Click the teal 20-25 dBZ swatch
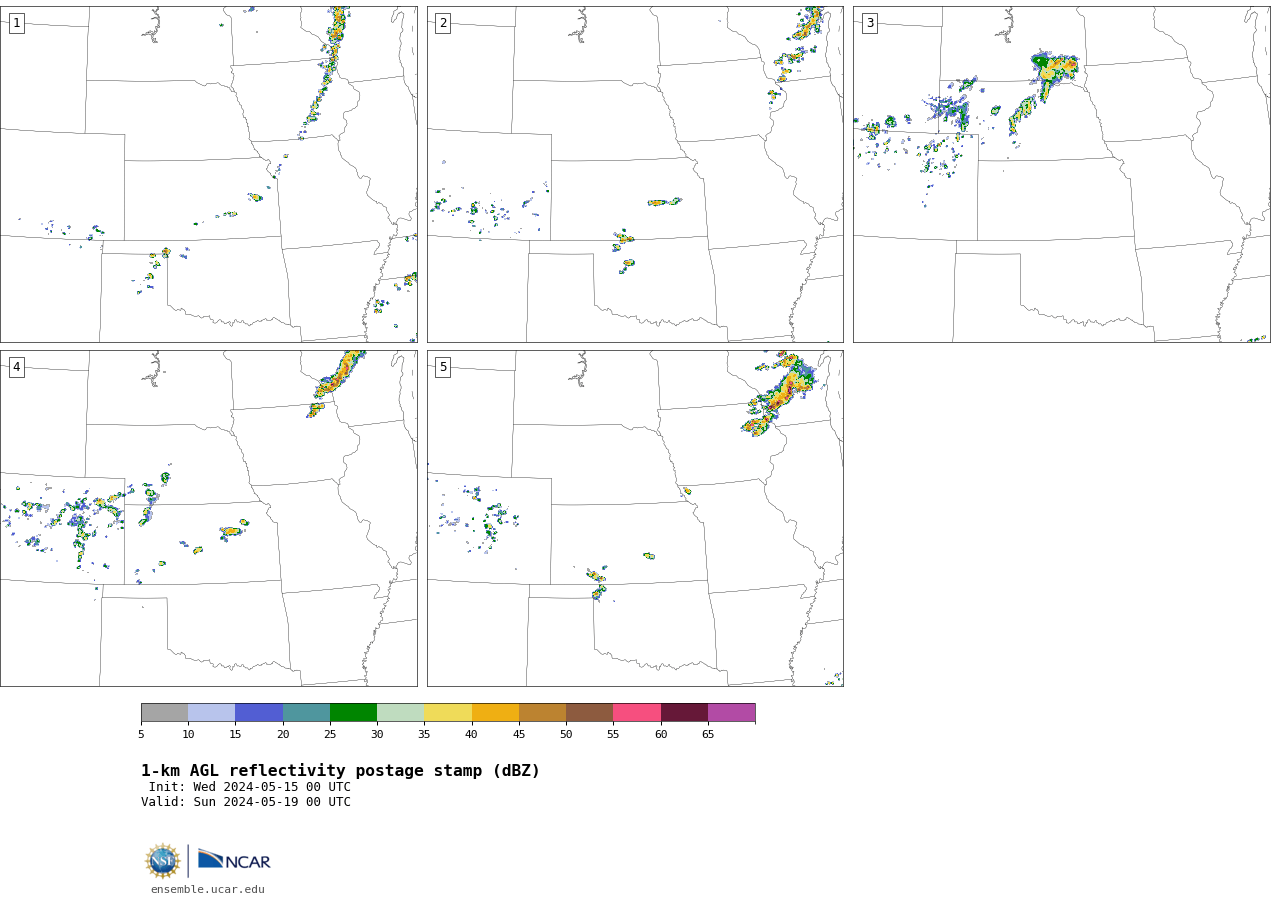The width and height of the screenshot is (1280, 901). click(x=306, y=712)
